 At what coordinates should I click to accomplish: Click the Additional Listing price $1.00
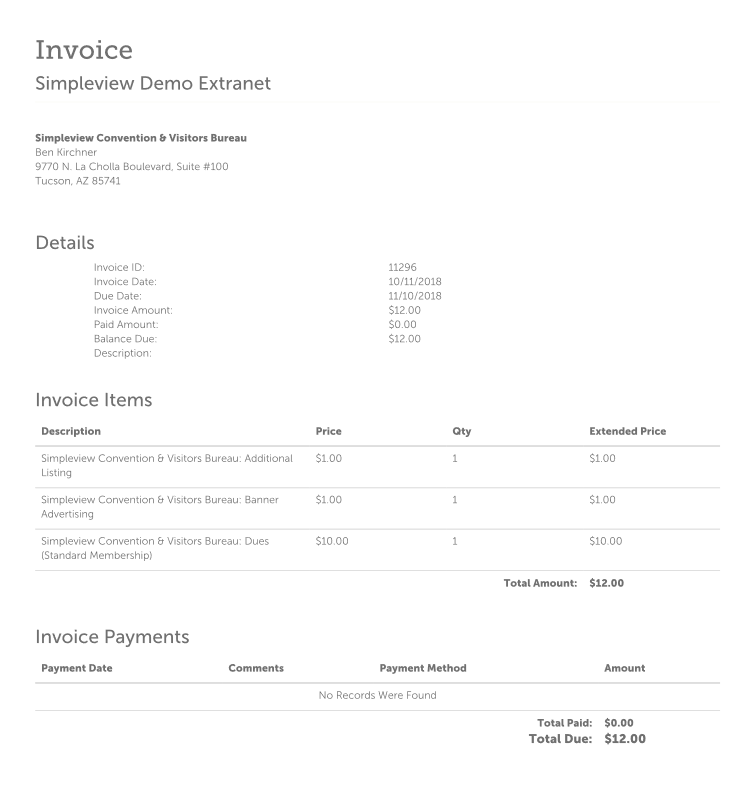[x=329, y=458]
